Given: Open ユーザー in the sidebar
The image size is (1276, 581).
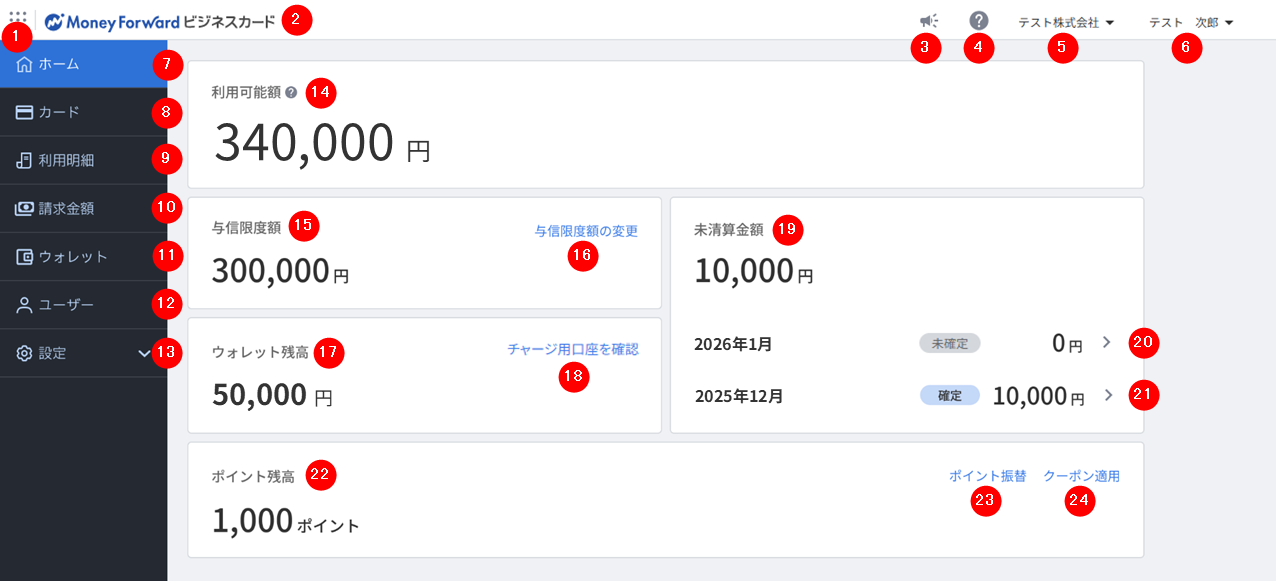Looking at the screenshot, I should (x=67, y=305).
